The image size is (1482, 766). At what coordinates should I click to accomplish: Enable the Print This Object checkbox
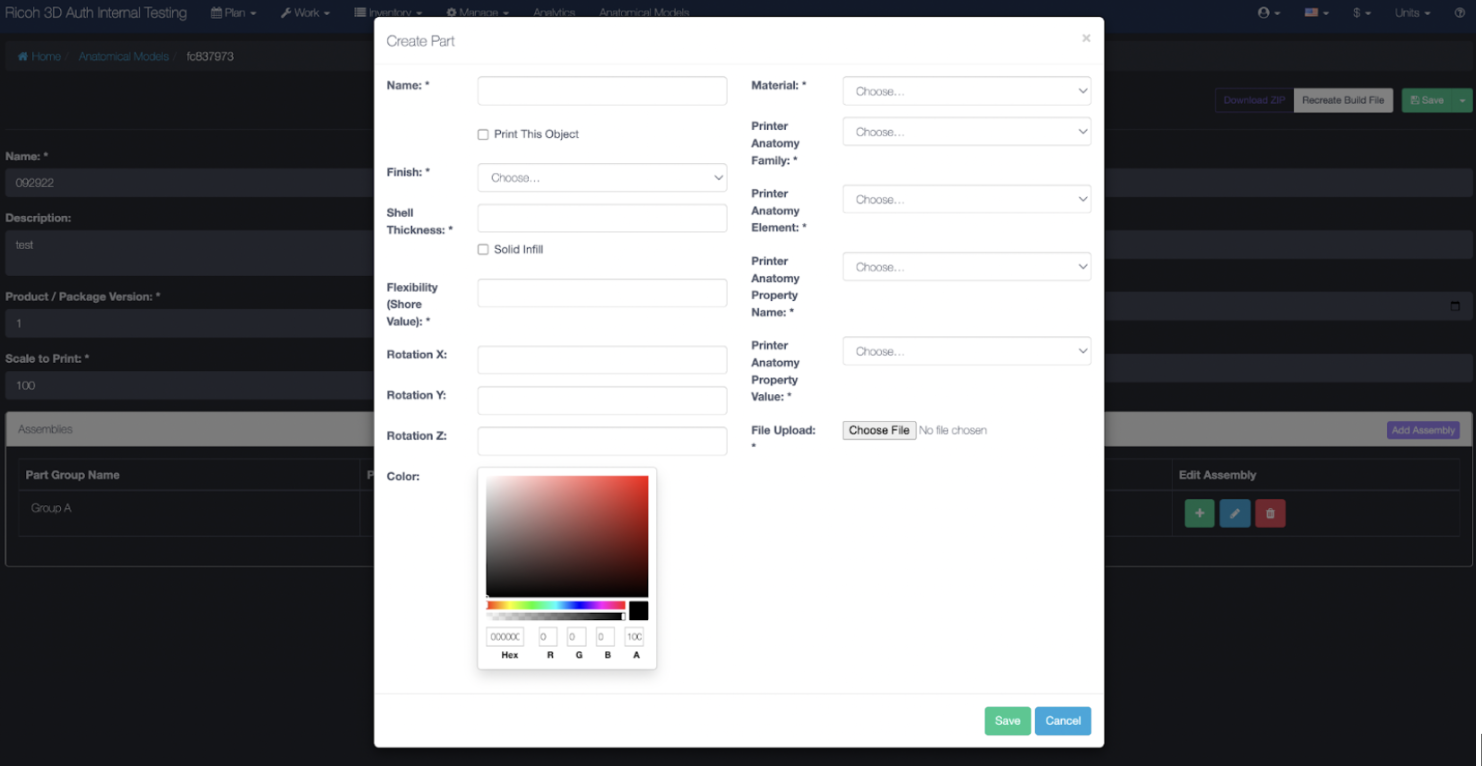pyautogui.click(x=483, y=135)
